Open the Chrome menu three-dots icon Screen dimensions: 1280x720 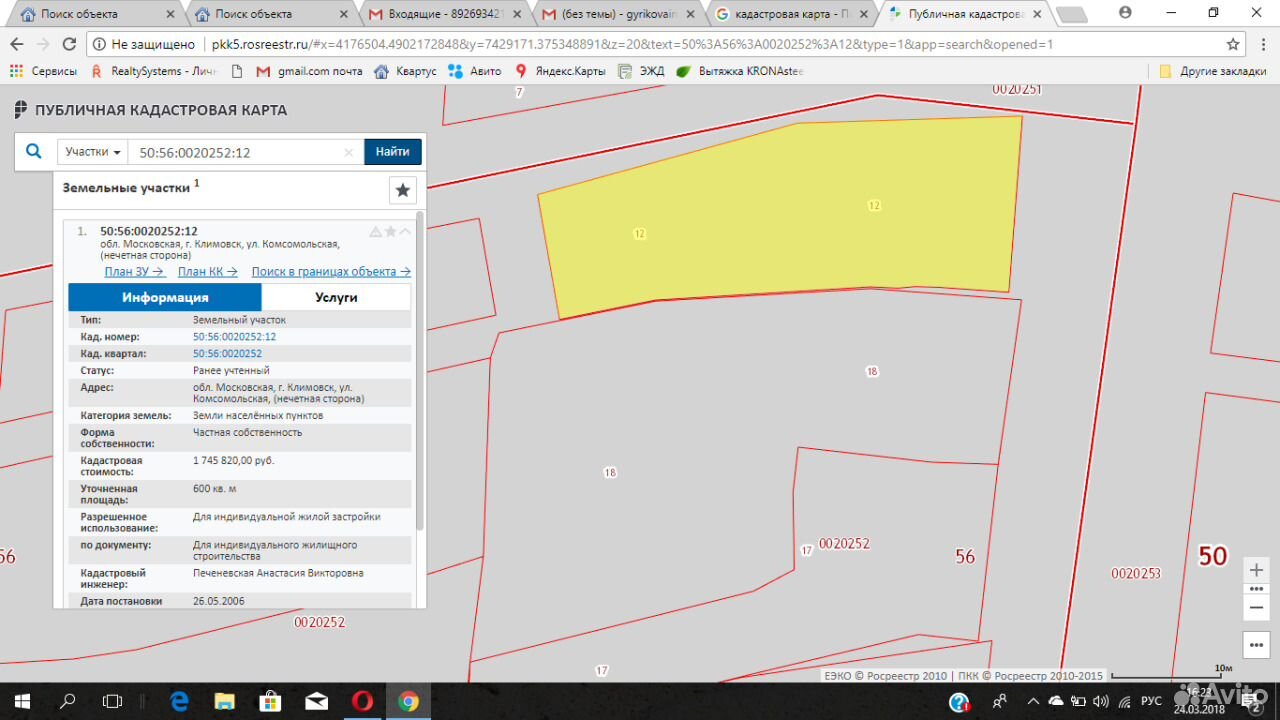1262,44
